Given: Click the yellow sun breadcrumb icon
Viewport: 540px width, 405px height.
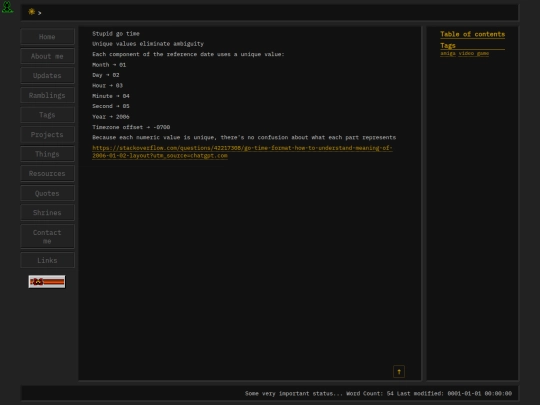Looking at the screenshot, I should pos(31,12).
